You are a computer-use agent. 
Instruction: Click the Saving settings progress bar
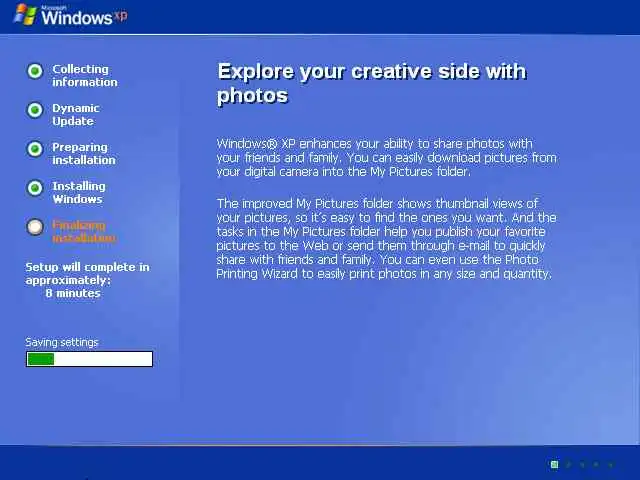coord(89,359)
